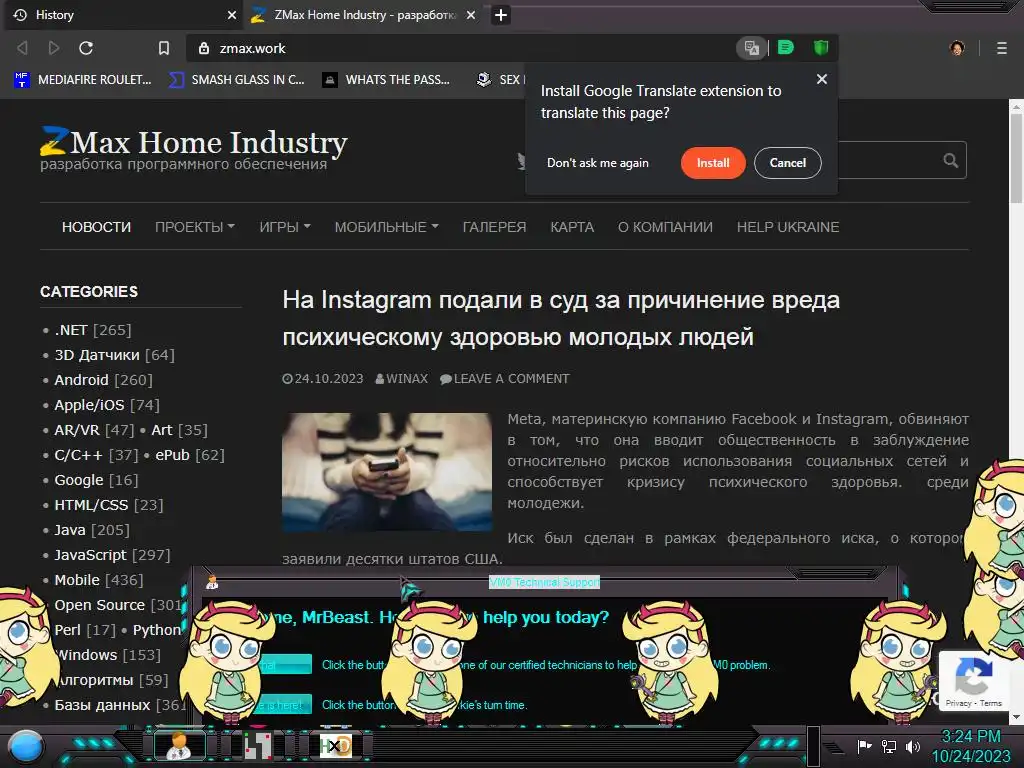Open the 3D Датчики category
1024x768 pixels.
(97, 355)
